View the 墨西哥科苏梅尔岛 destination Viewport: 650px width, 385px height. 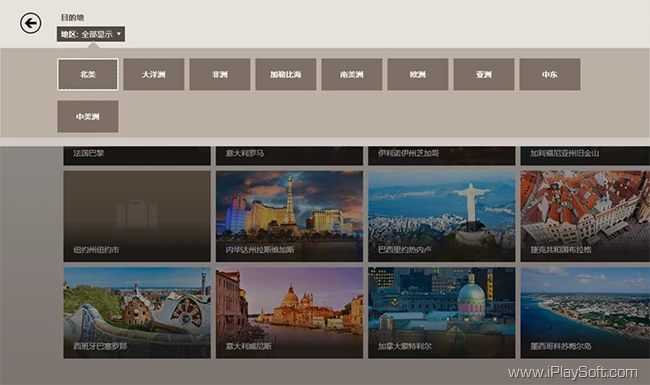tap(585, 312)
